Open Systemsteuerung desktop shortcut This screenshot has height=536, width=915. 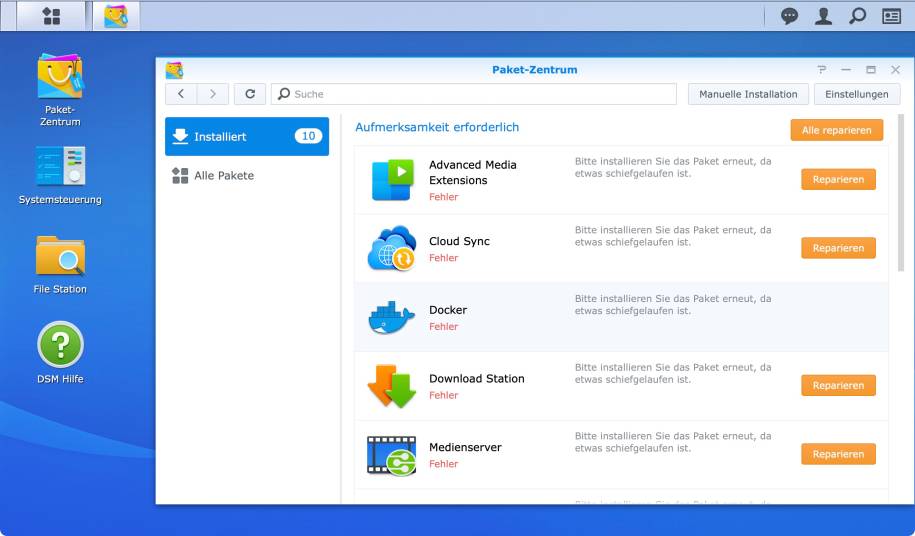coord(60,176)
